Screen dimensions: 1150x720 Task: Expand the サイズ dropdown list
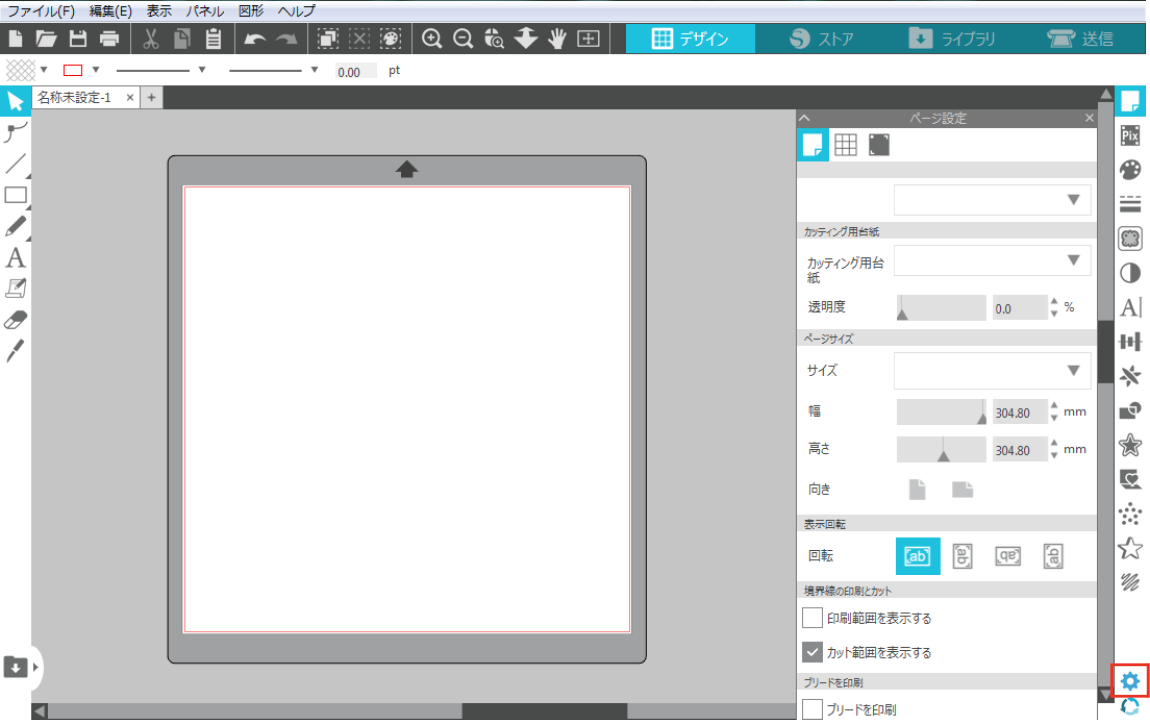(x=991, y=370)
